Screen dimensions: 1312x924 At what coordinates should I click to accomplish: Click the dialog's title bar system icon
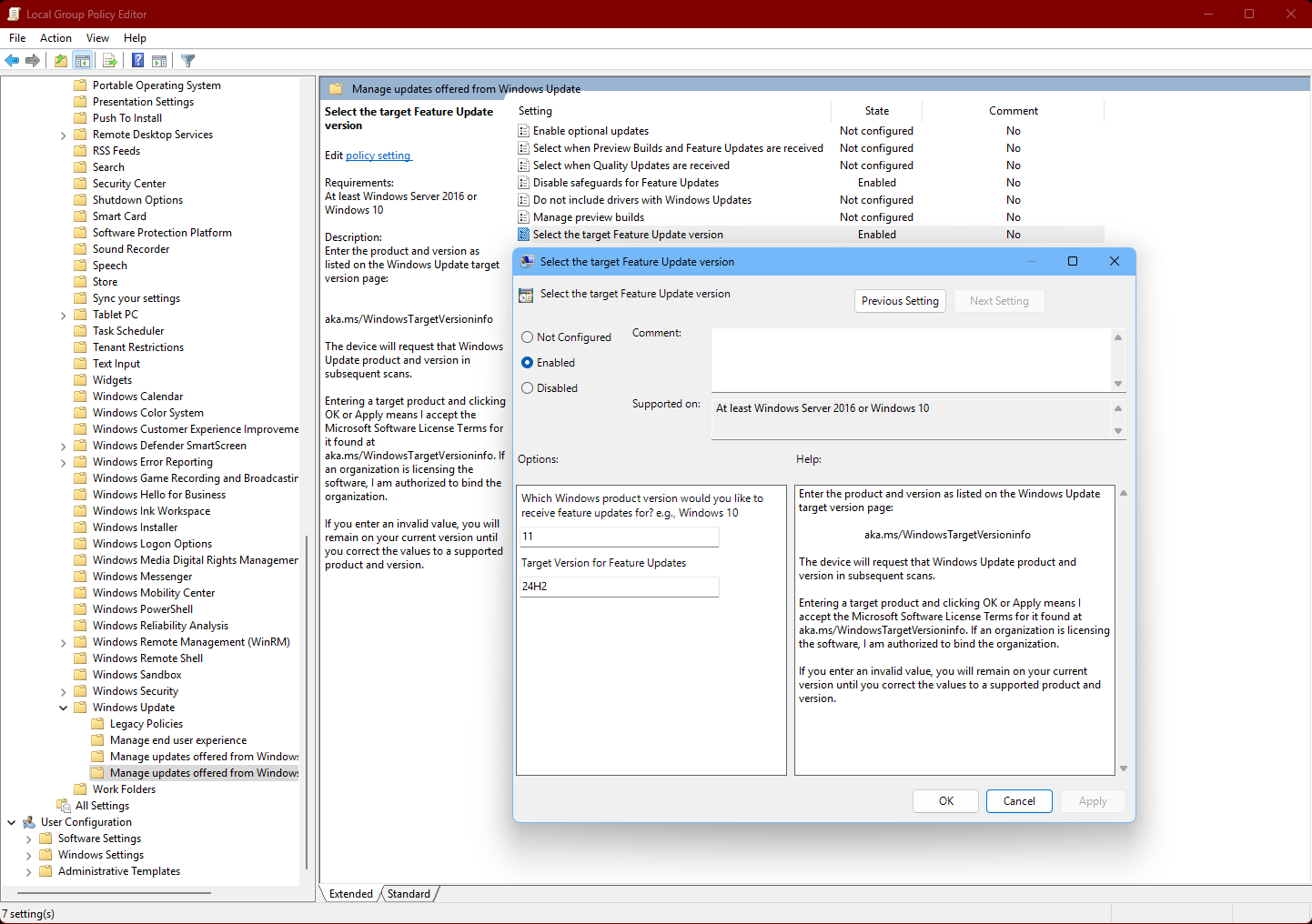[527, 262]
